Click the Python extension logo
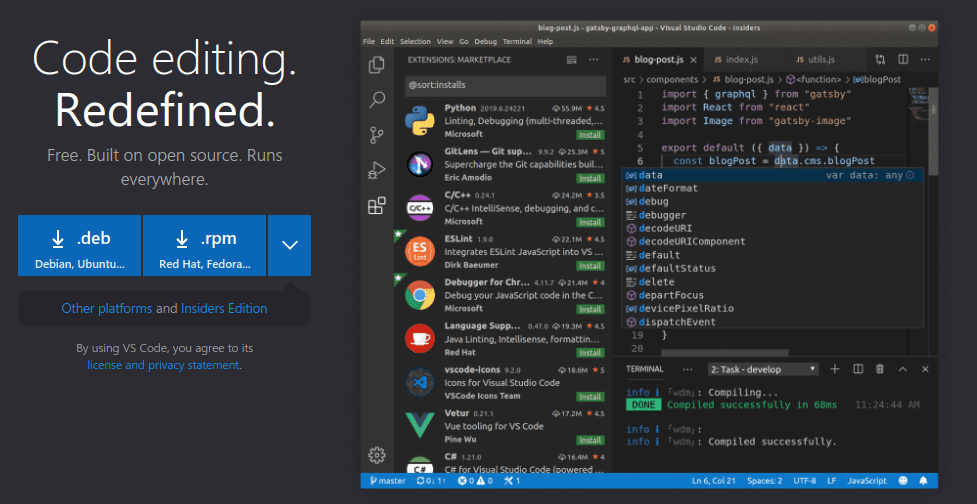Screen dimensions: 977x504 point(419,121)
